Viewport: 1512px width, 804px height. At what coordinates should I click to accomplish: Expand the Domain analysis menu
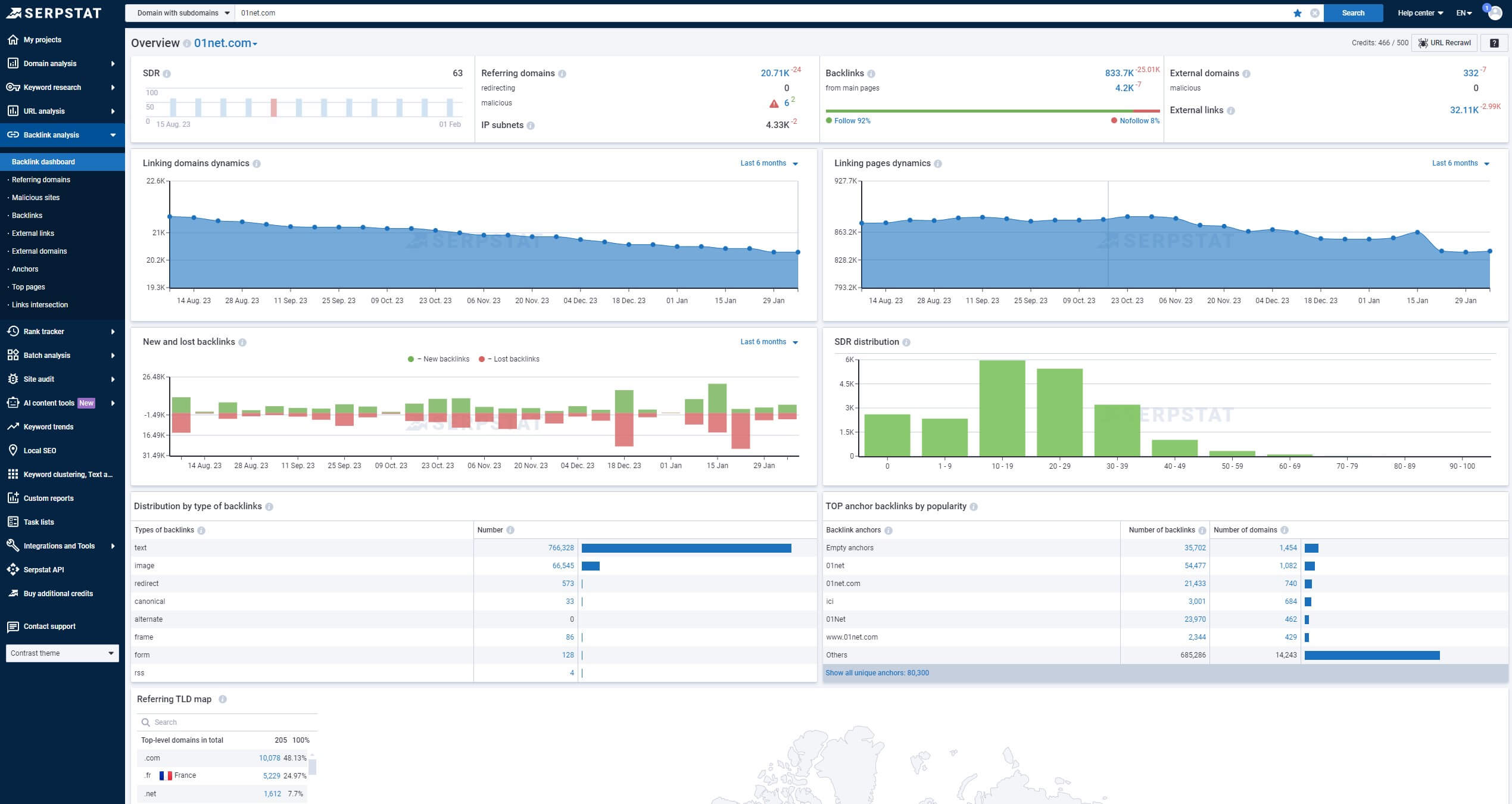(x=63, y=63)
